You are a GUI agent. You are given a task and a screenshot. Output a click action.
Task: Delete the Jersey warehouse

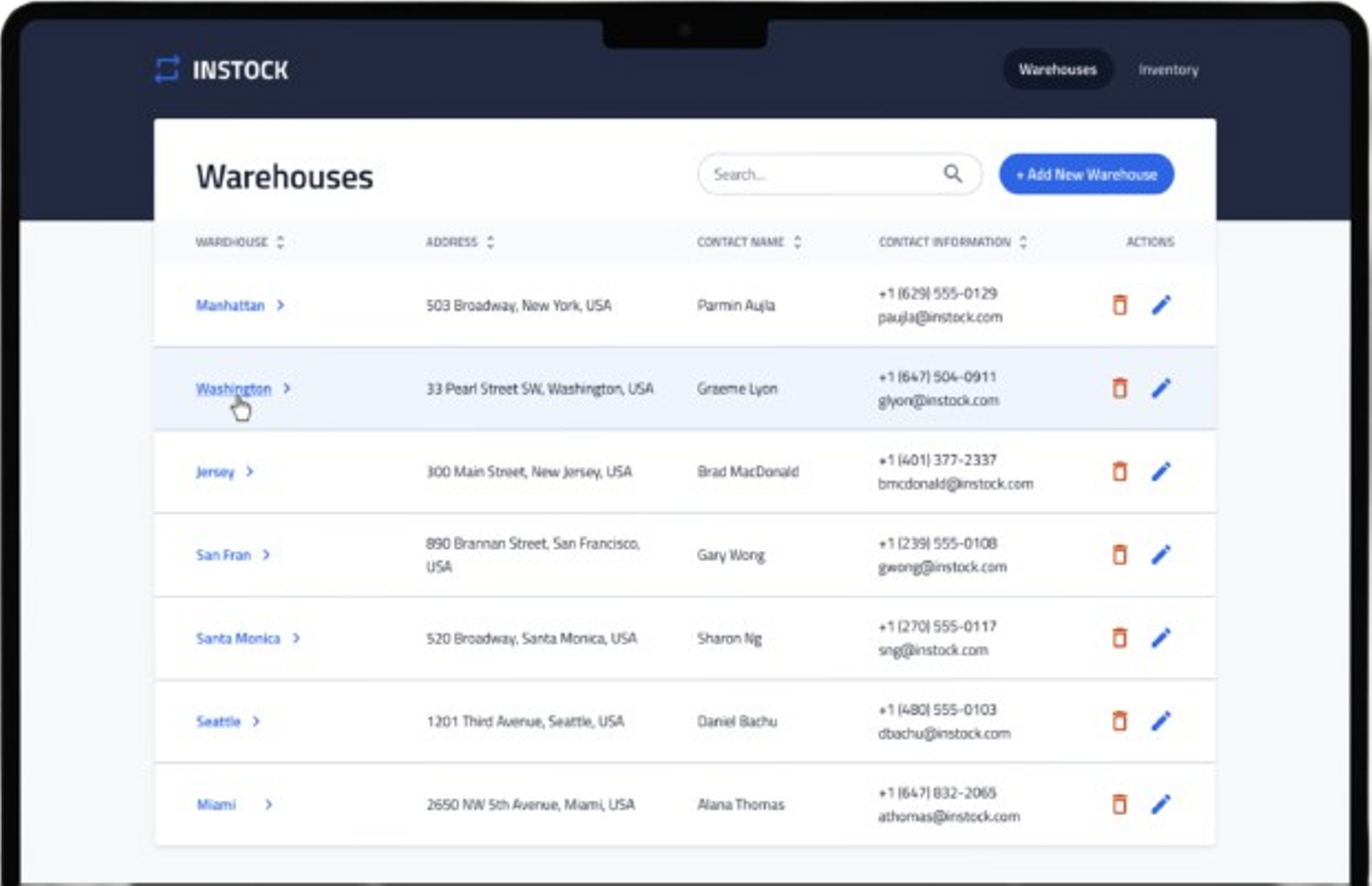[1120, 472]
